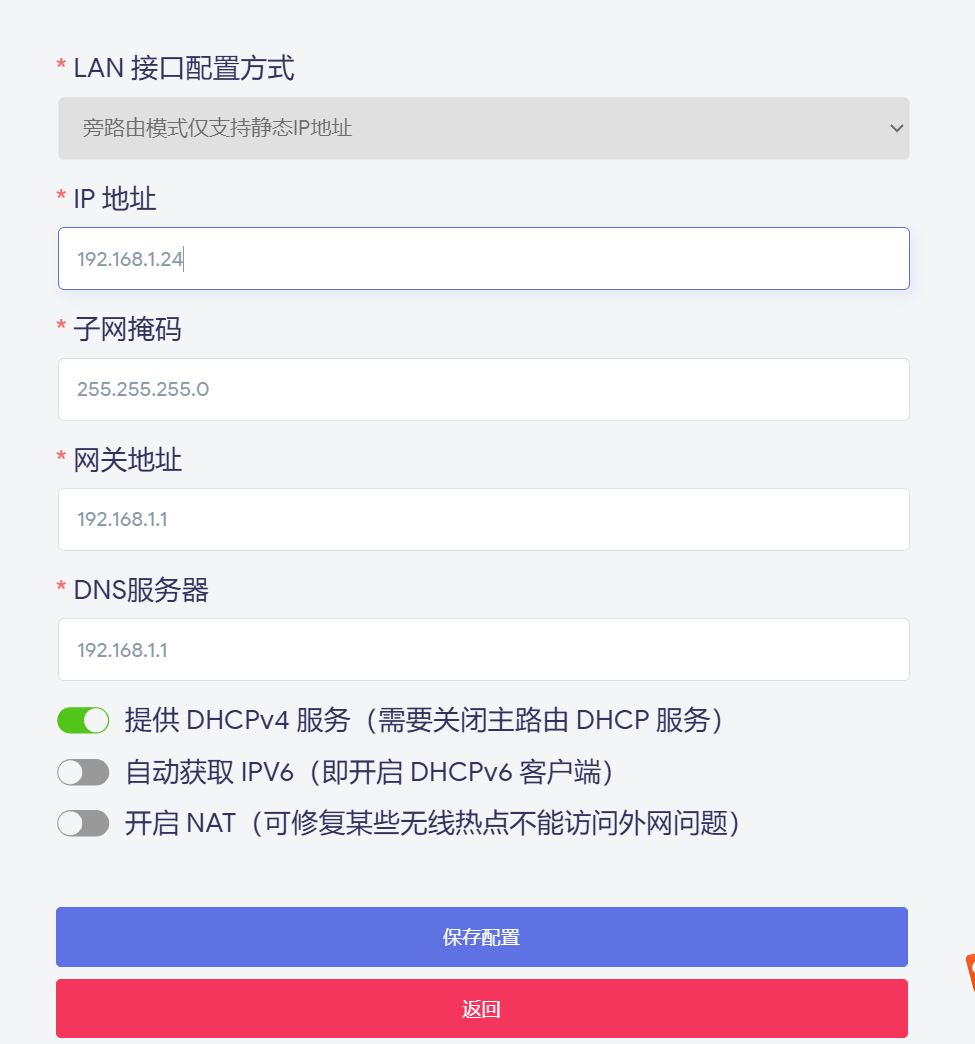Click inside the IP 地址 input field
Image resolution: width=975 pixels, height=1044 pixels.
click(x=483, y=258)
